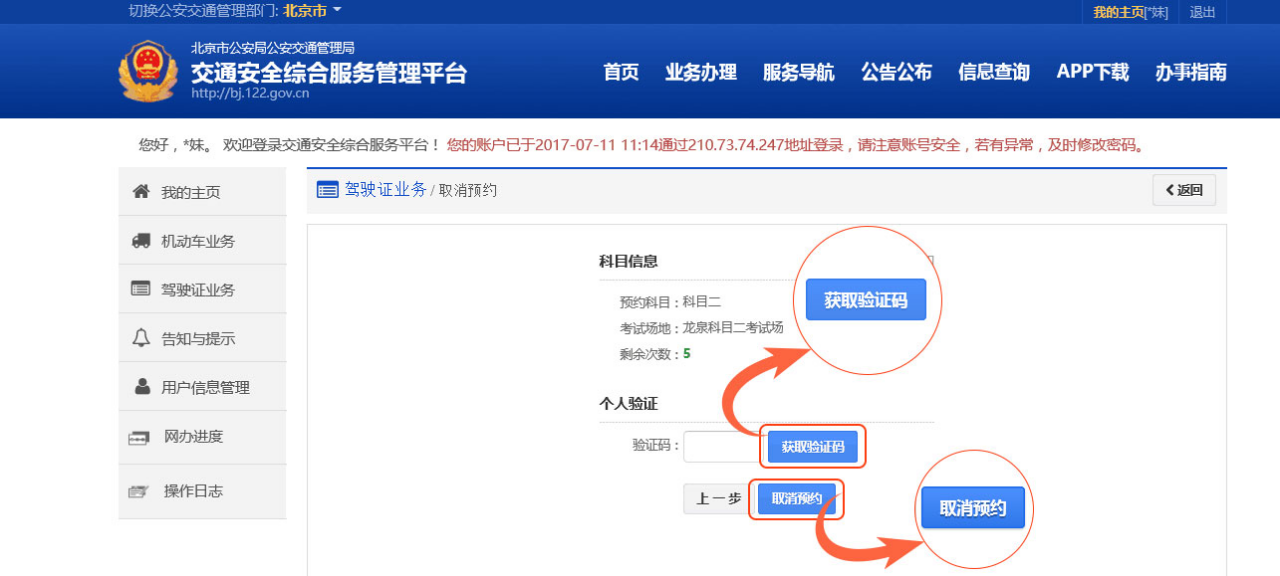This screenshot has height=576, width=1280.
Task: Click the bell icon for 告知与提示
Action: pos(141,338)
